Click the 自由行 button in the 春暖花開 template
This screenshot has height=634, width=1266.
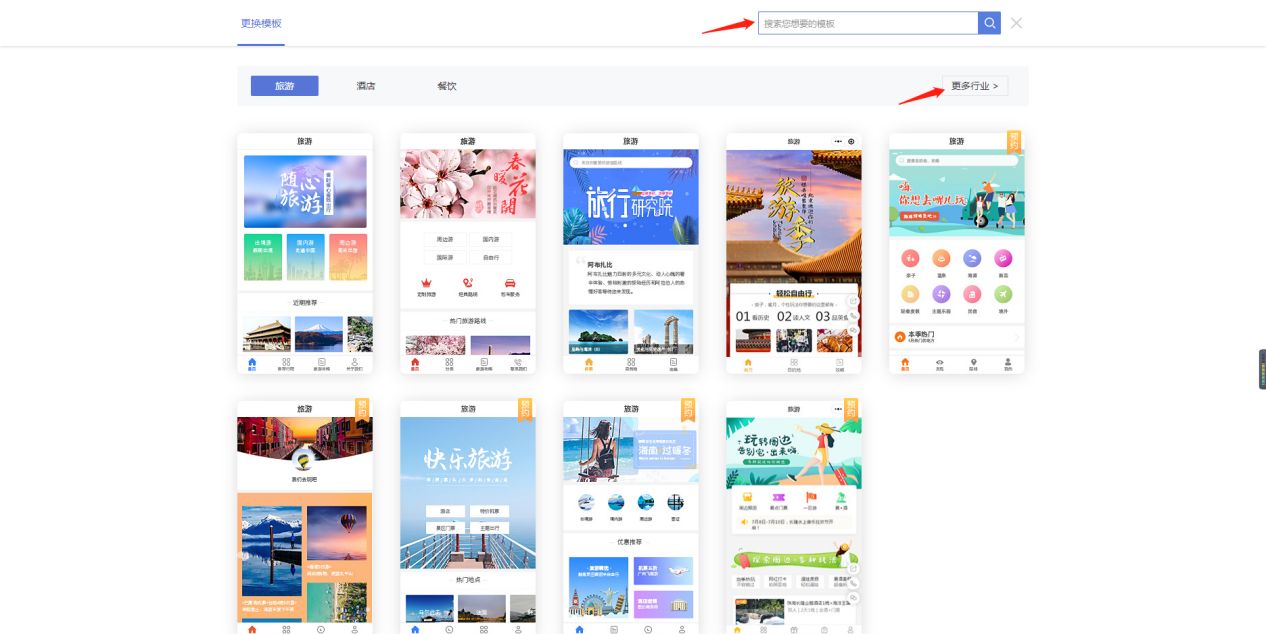pyautogui.click(x=490, y=257)
